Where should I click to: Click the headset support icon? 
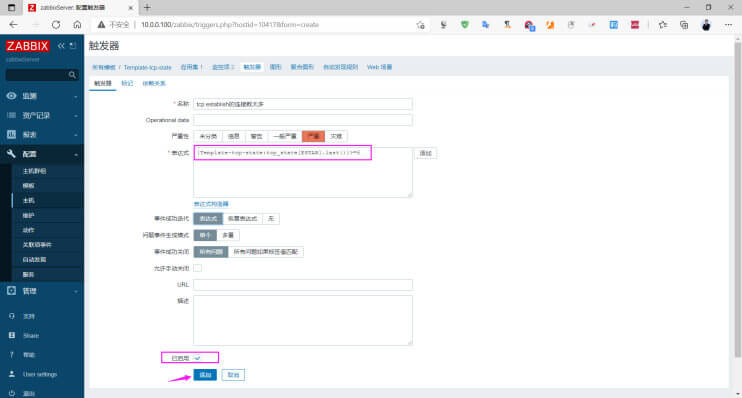[x=12, y=316]
